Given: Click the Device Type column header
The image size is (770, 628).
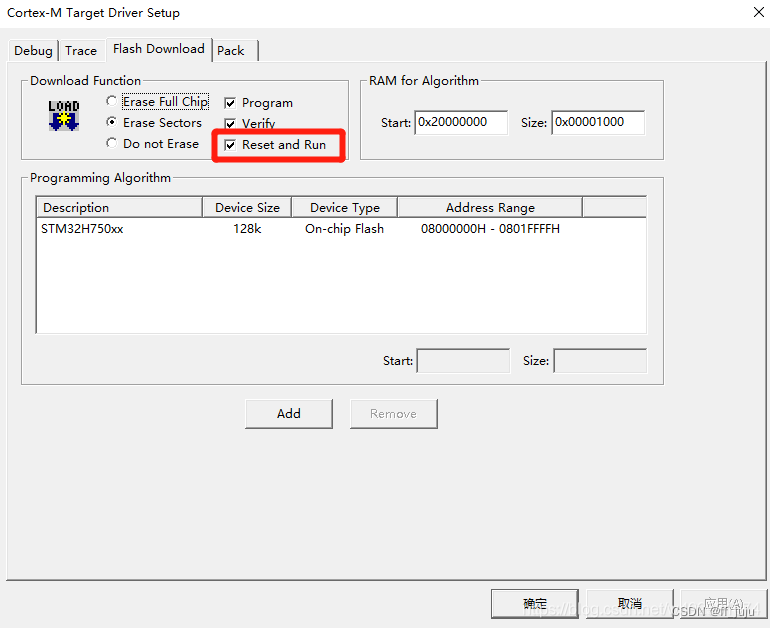Looking at the screenshot, I should coord(345,207).
